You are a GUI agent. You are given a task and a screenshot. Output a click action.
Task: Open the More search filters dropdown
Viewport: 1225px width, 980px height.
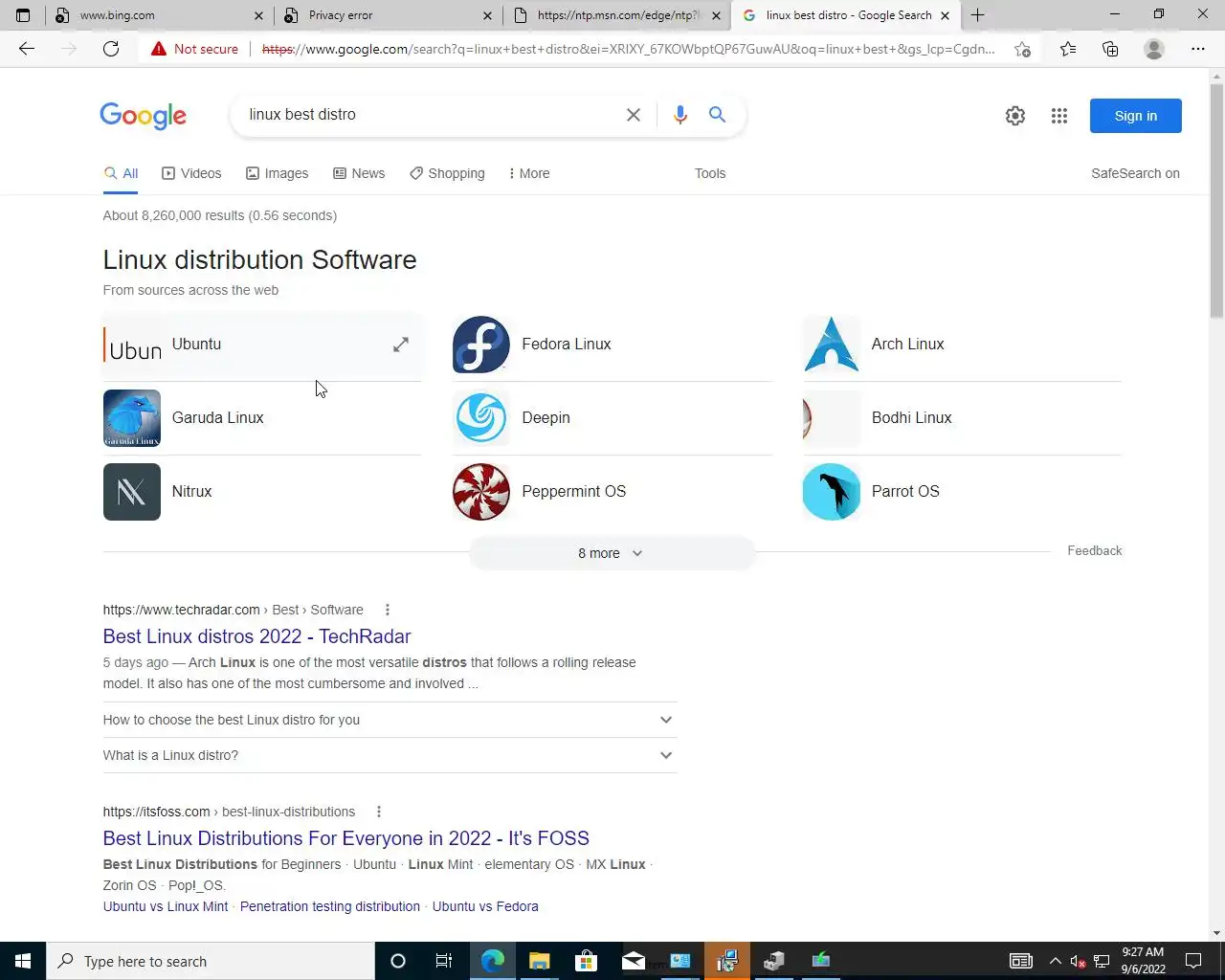528,173
